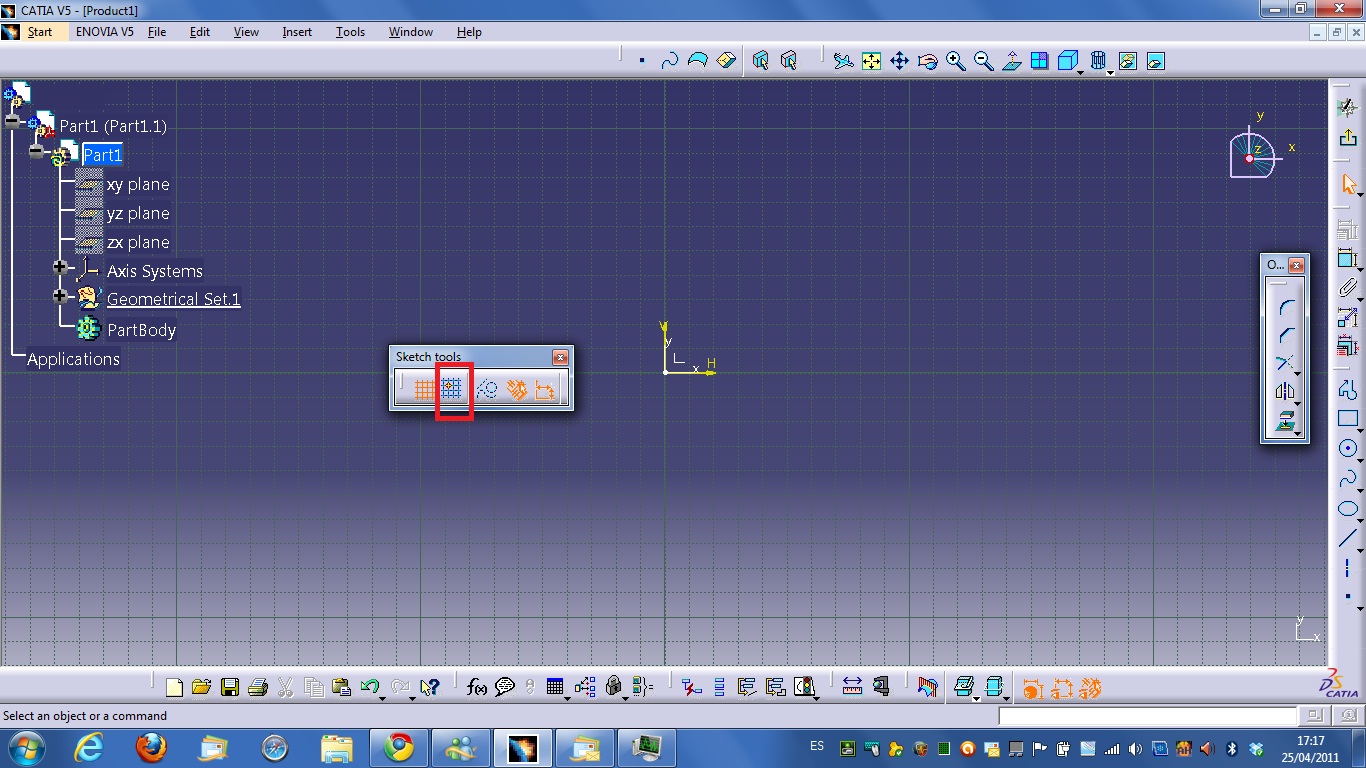Select the yz plane in tree

[138, 213]
